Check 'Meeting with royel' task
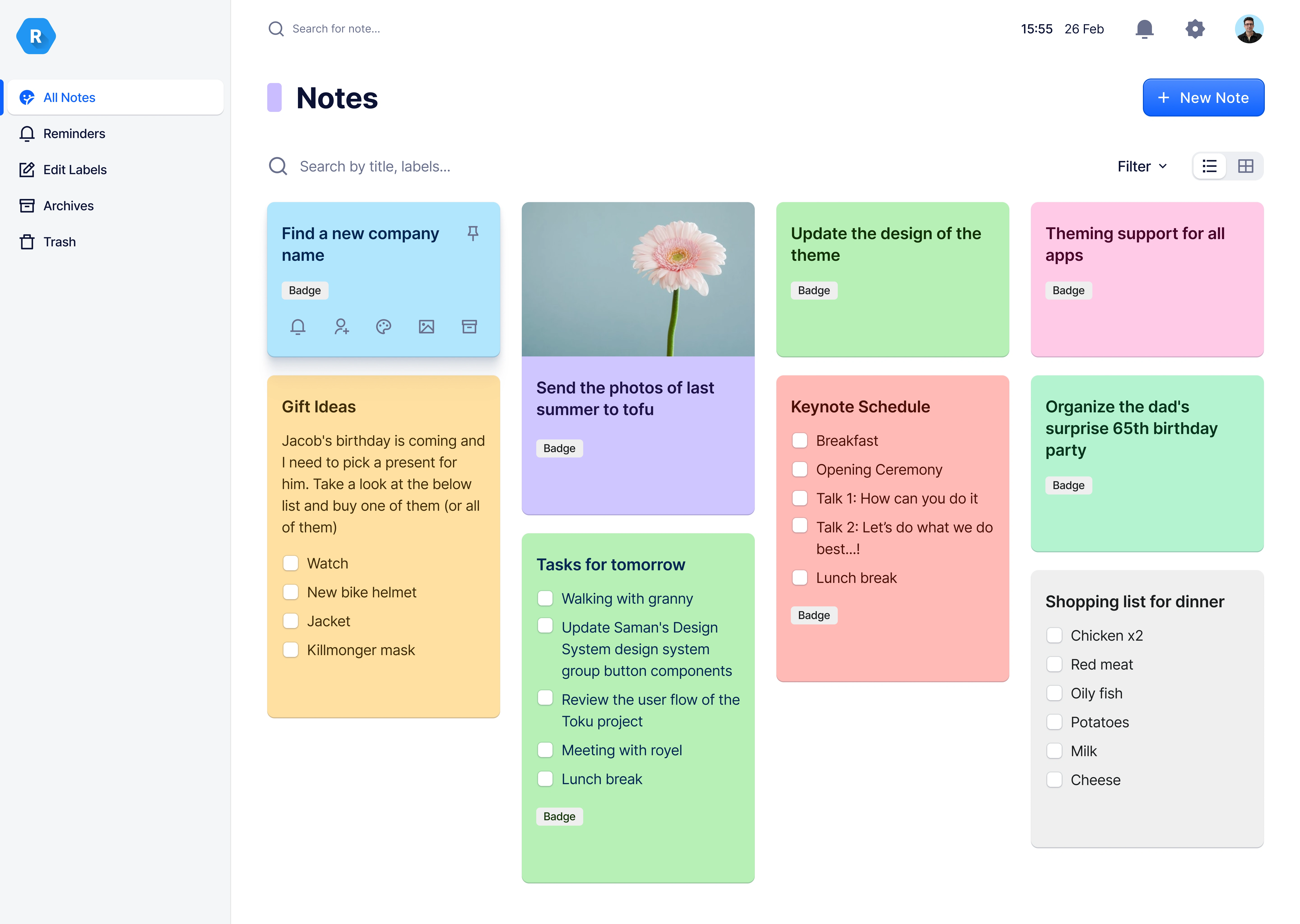The image size is (1300, 924). click(x=545, y=750)
